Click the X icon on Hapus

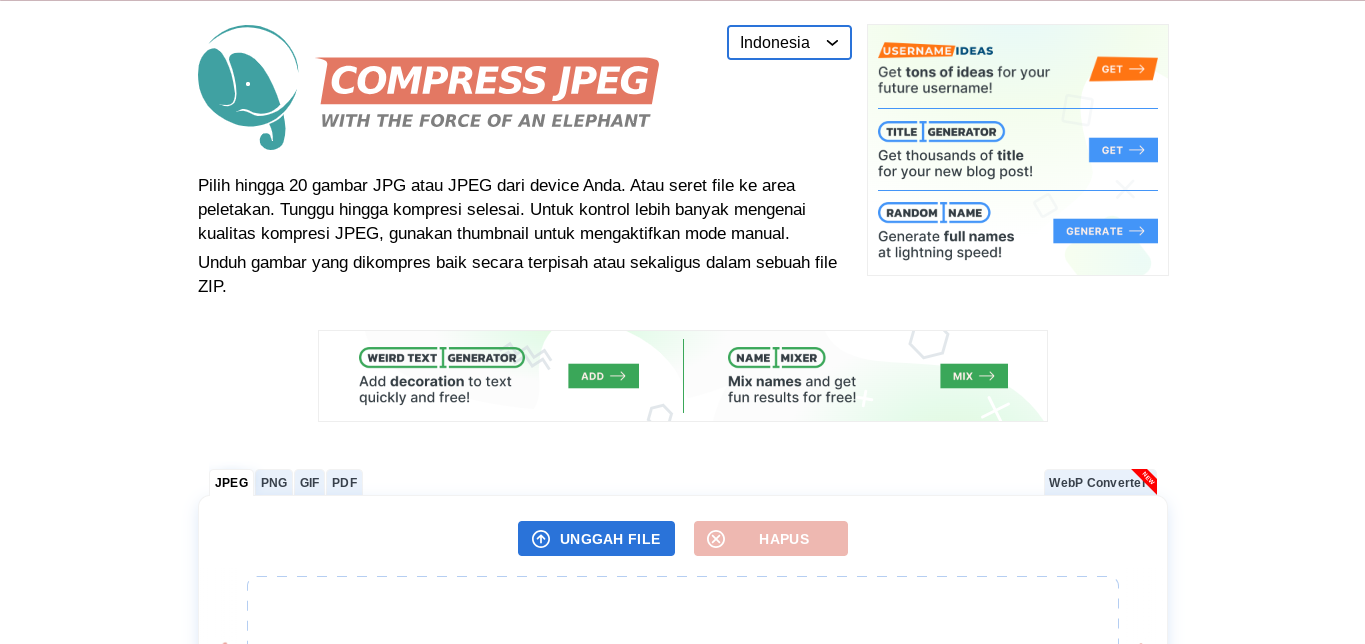click(716, 539)
